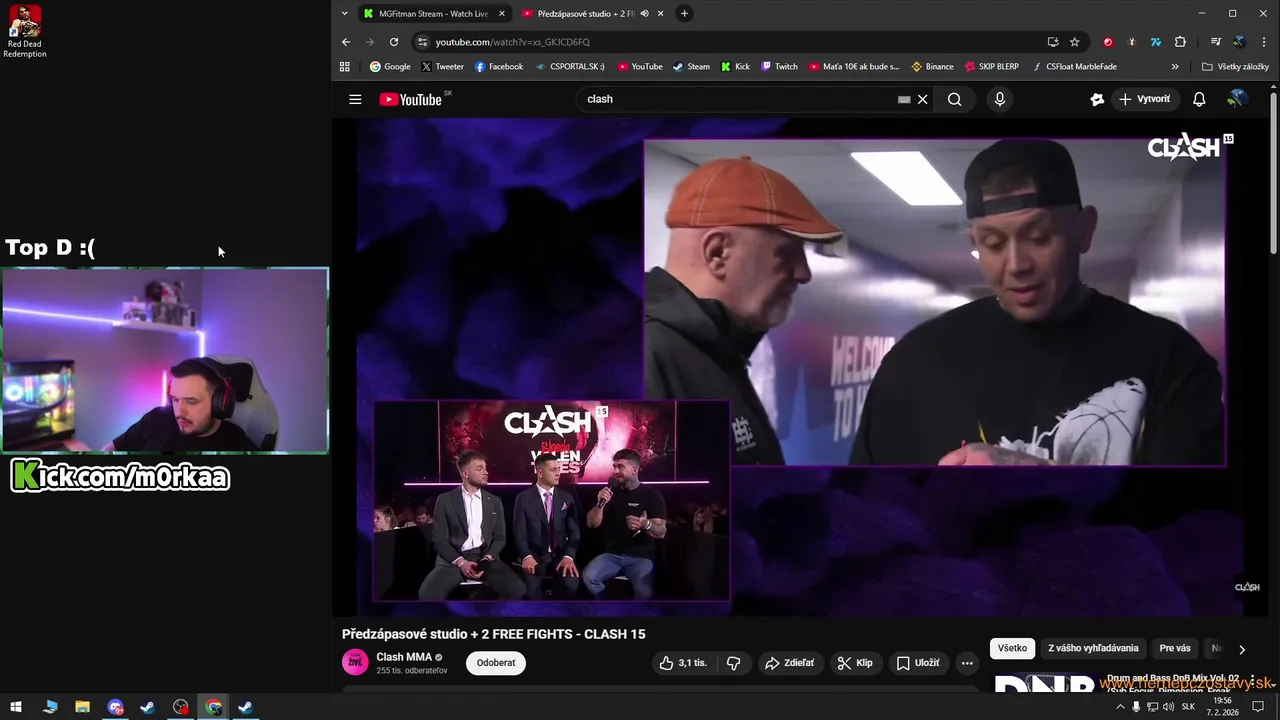Close the MGFitman Stream tab
Screen dimensions: 1280x720
pos(501,14)
